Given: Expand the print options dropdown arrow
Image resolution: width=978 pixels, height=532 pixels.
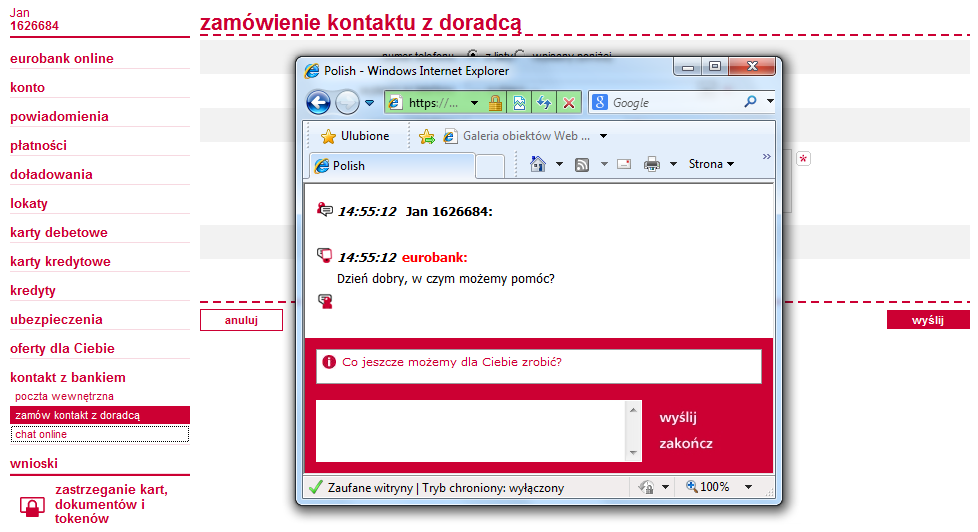Looking at the screenshot, I should tap(673, 164).
